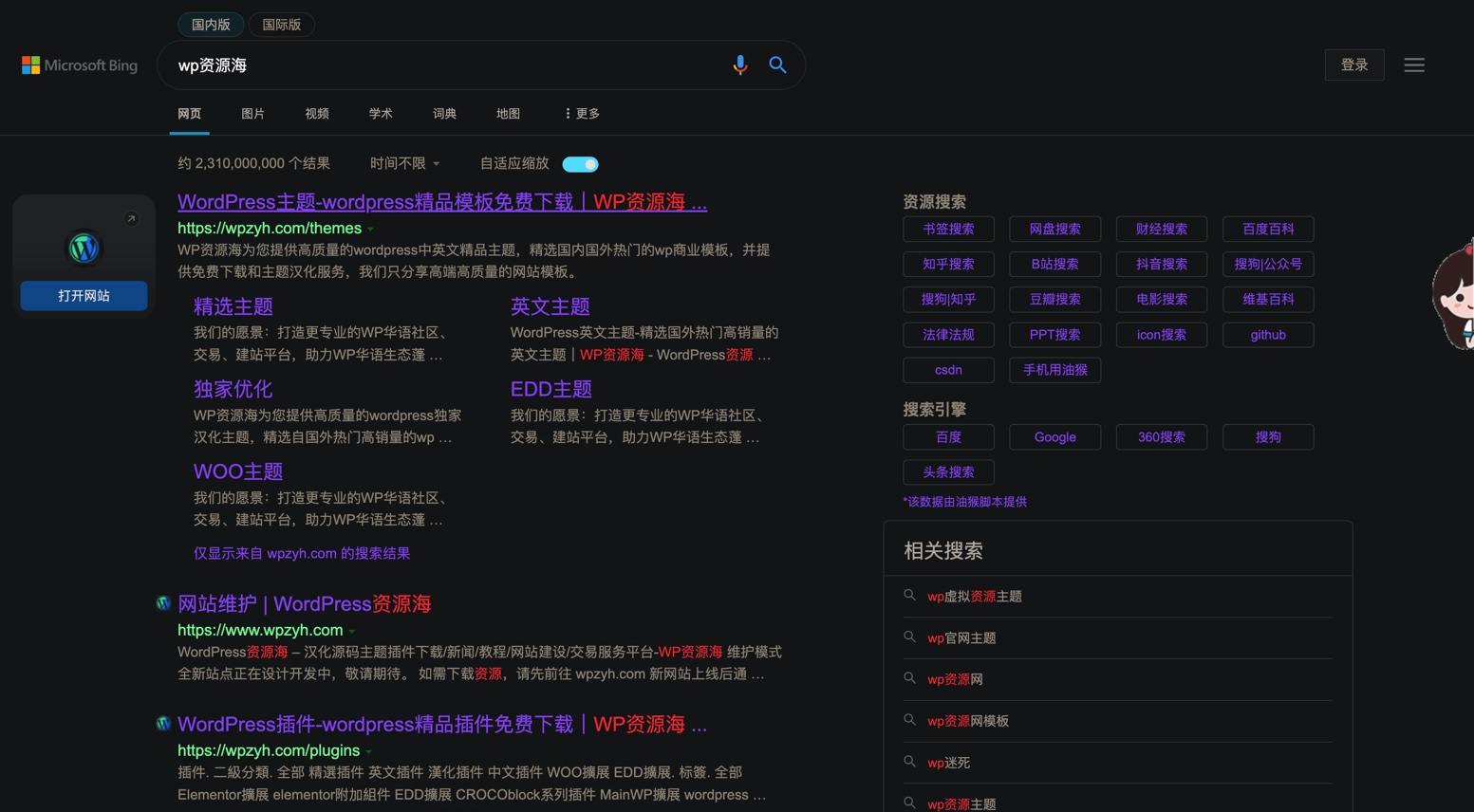Click the 知乎搜索 button
1474x812 pixels.
coord(948,264)
